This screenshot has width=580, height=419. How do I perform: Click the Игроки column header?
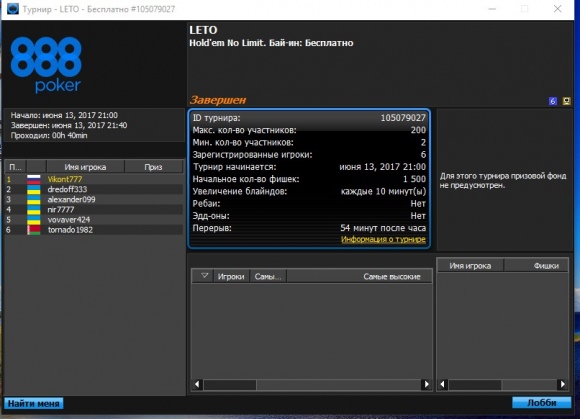231,277
